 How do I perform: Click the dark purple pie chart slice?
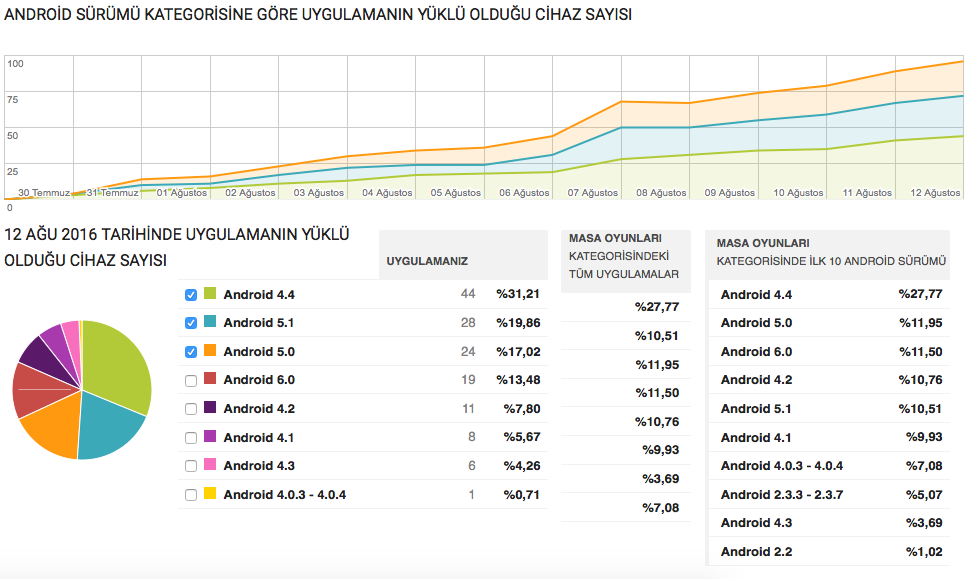pyautogui.click(x=47, y=360)
